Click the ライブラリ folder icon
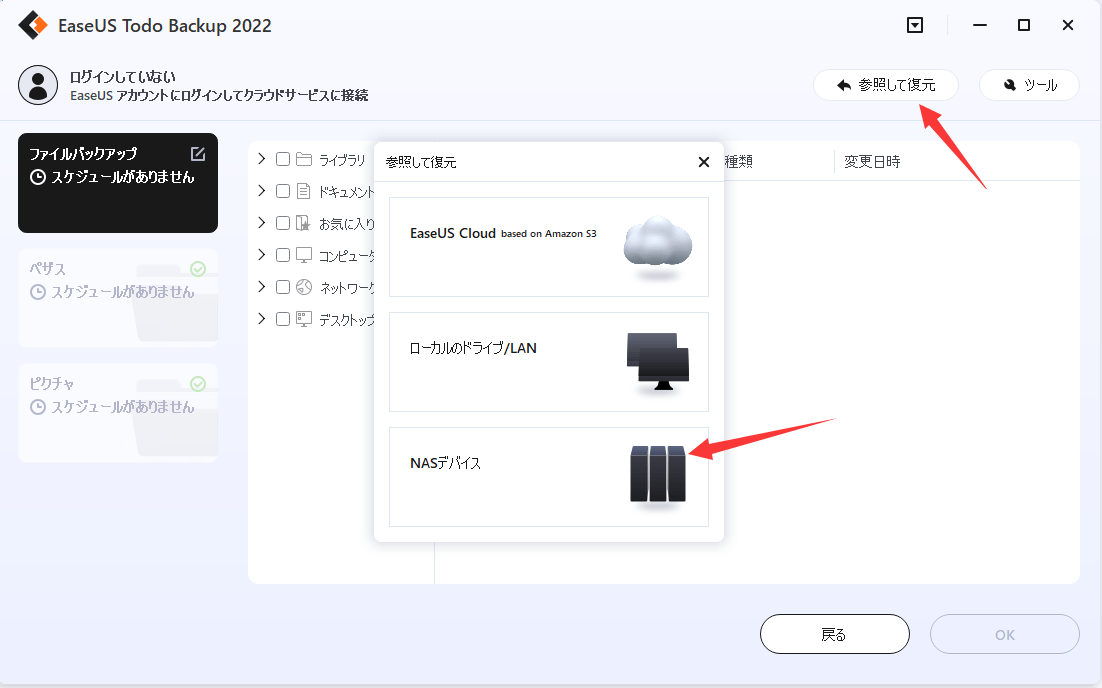 click(x=304, y=160)
